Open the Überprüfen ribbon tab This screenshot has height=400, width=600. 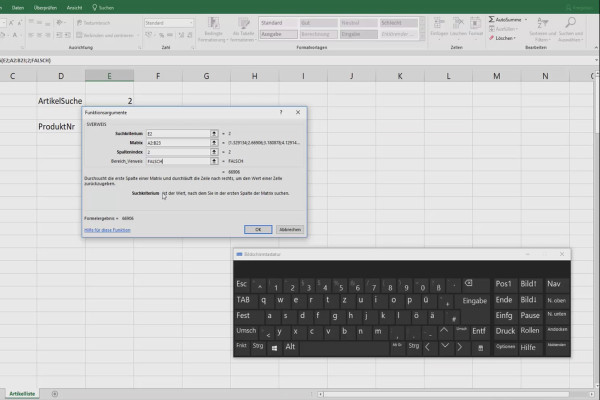point(45,7)
